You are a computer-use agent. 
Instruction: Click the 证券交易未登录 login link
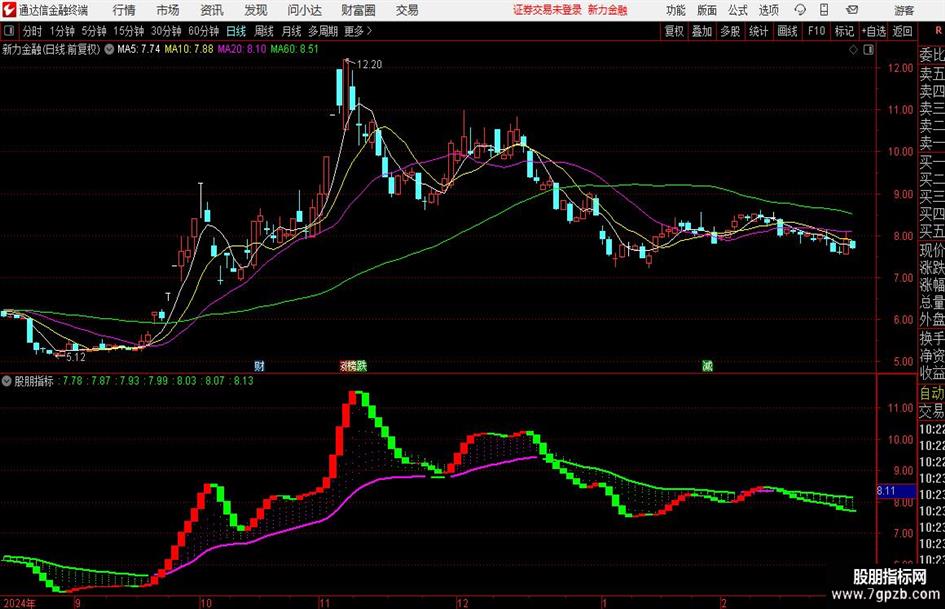click(x=547, y=10)
